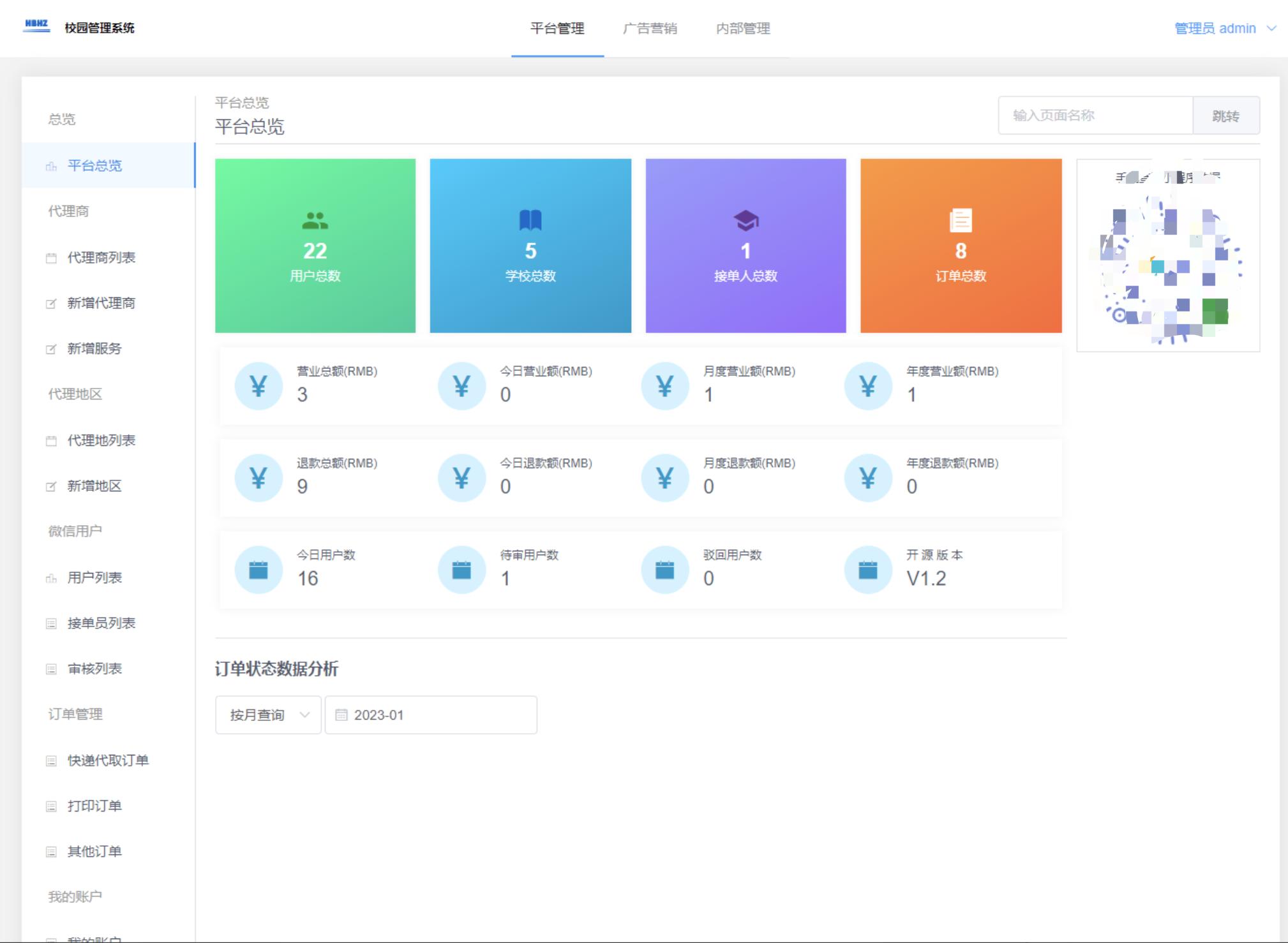The width and height of the screenshot is (1288, 943).
Task: Click the calendar icon beside 今日用户数
Action: (x=258, y=569)
